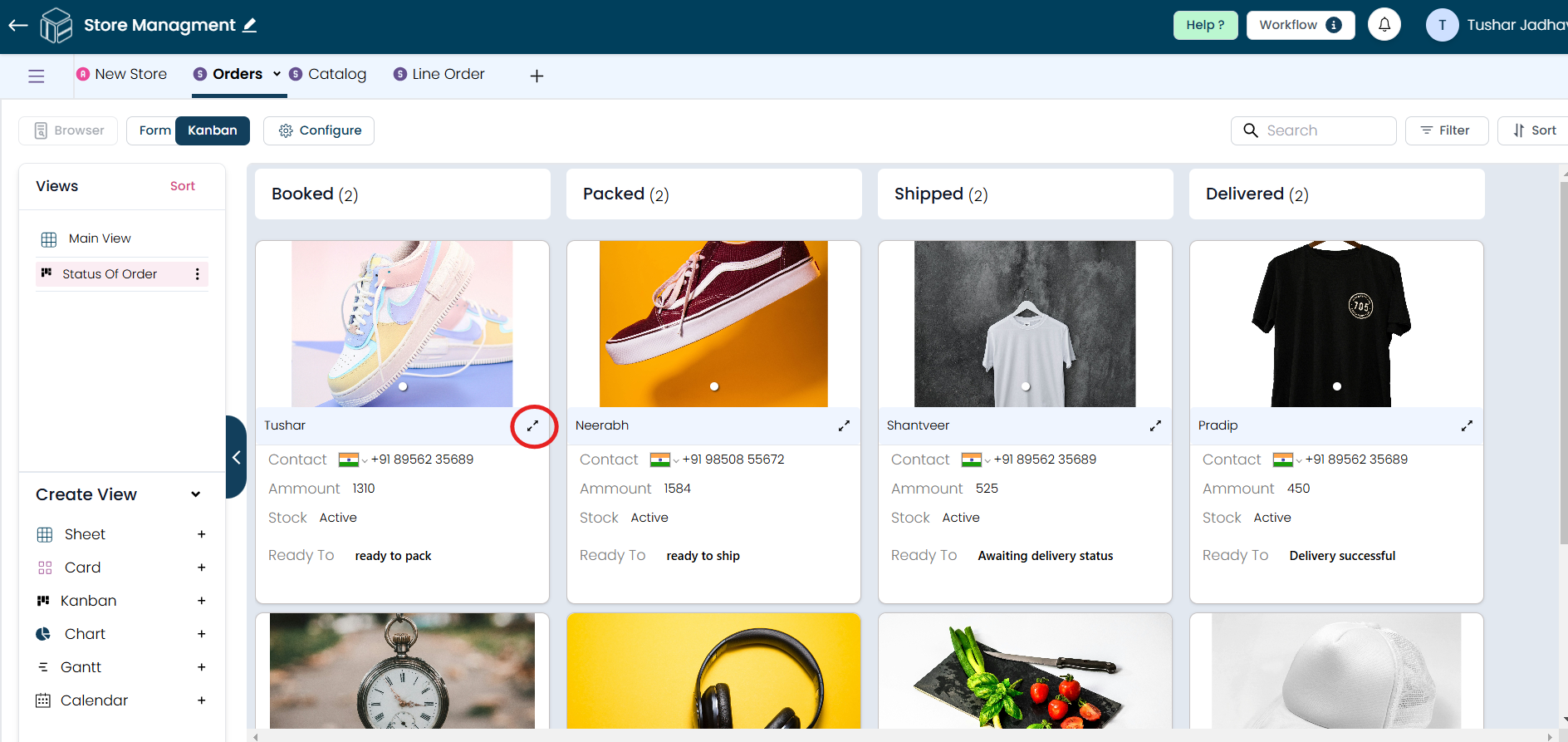This screenshot has height=742, width=1568.
Task: Collapse the Views side panel
Action: 236,457
